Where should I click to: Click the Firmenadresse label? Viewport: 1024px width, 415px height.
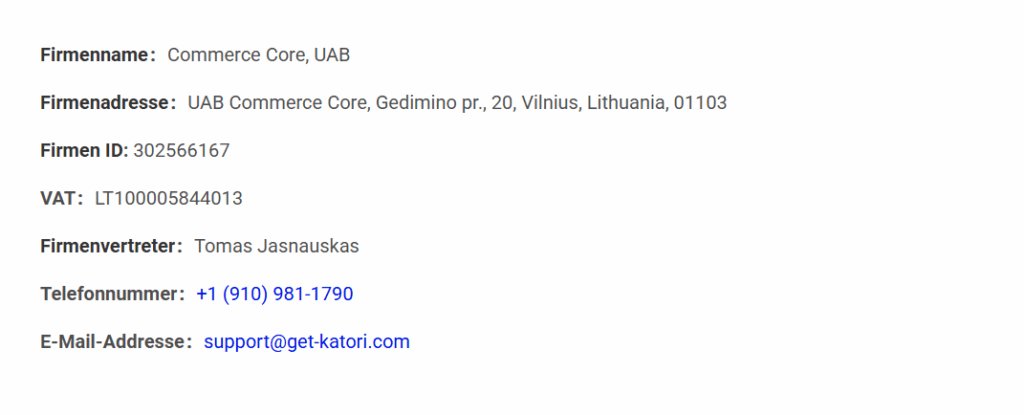105,103
